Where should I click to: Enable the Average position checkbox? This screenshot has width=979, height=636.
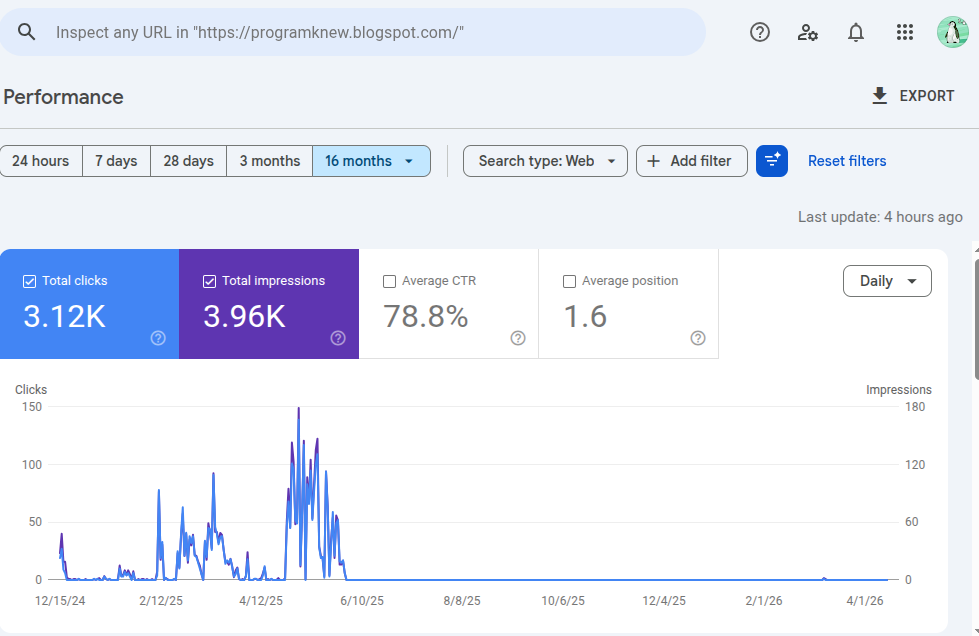coord(570,281)
